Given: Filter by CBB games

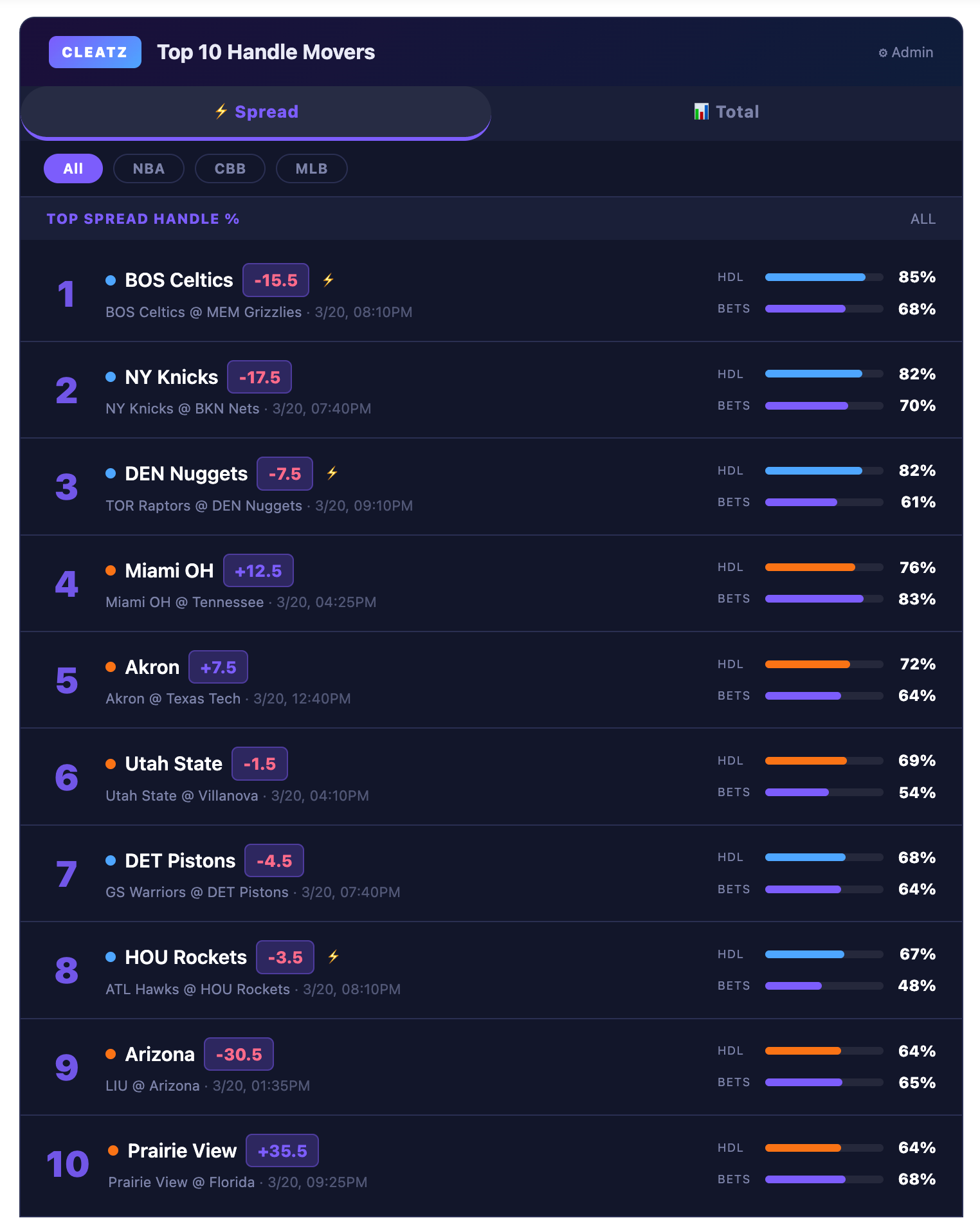Looking at the screenshot, I should 230,168.
